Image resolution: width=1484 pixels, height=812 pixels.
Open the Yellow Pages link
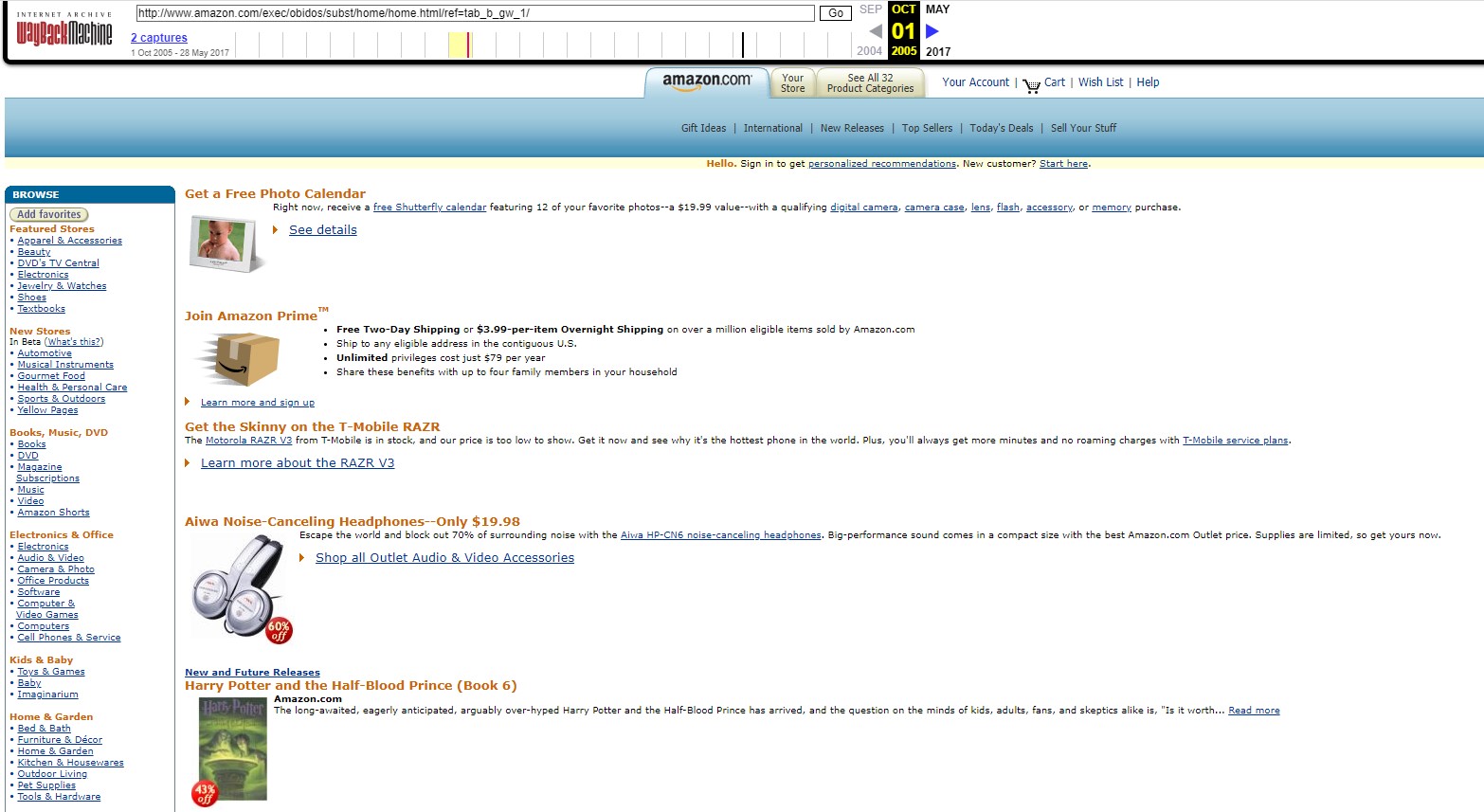coord(47,410)
